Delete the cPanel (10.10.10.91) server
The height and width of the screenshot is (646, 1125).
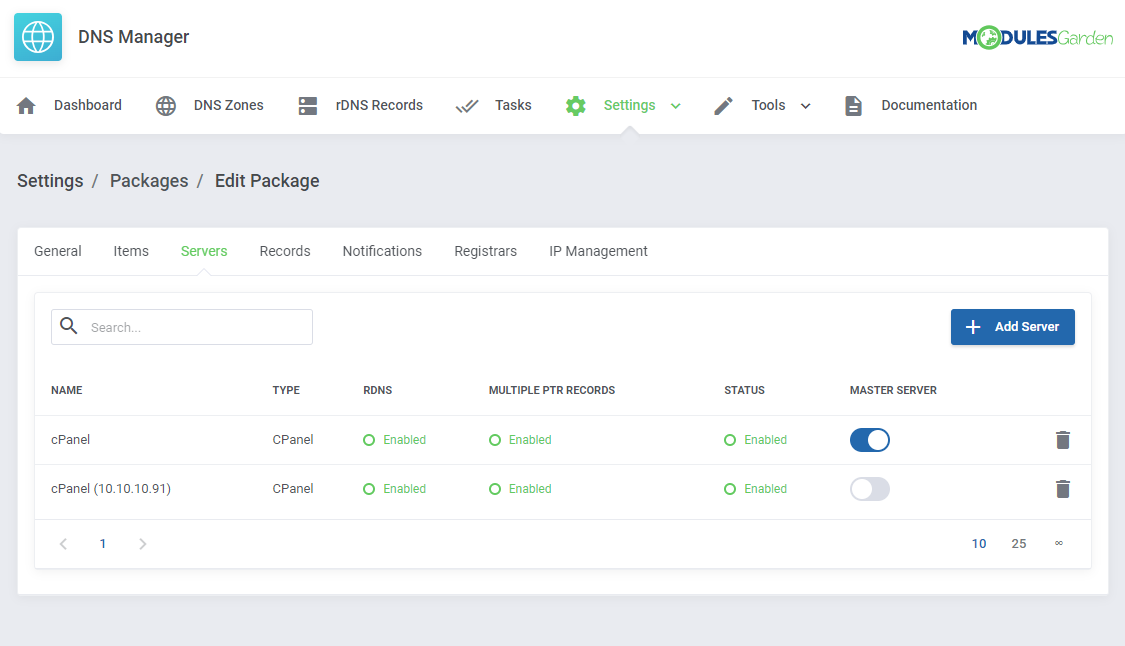pyautogui.click(x=1063, y=489)
